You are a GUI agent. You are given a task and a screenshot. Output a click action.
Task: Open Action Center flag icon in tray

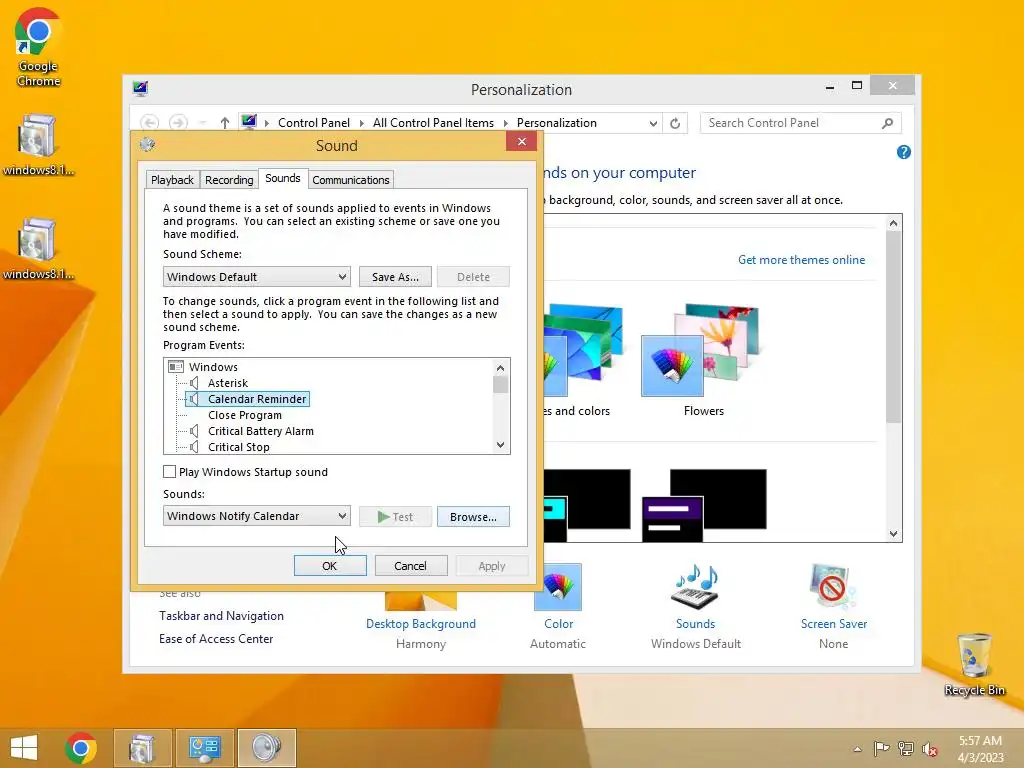coord(881,748)
